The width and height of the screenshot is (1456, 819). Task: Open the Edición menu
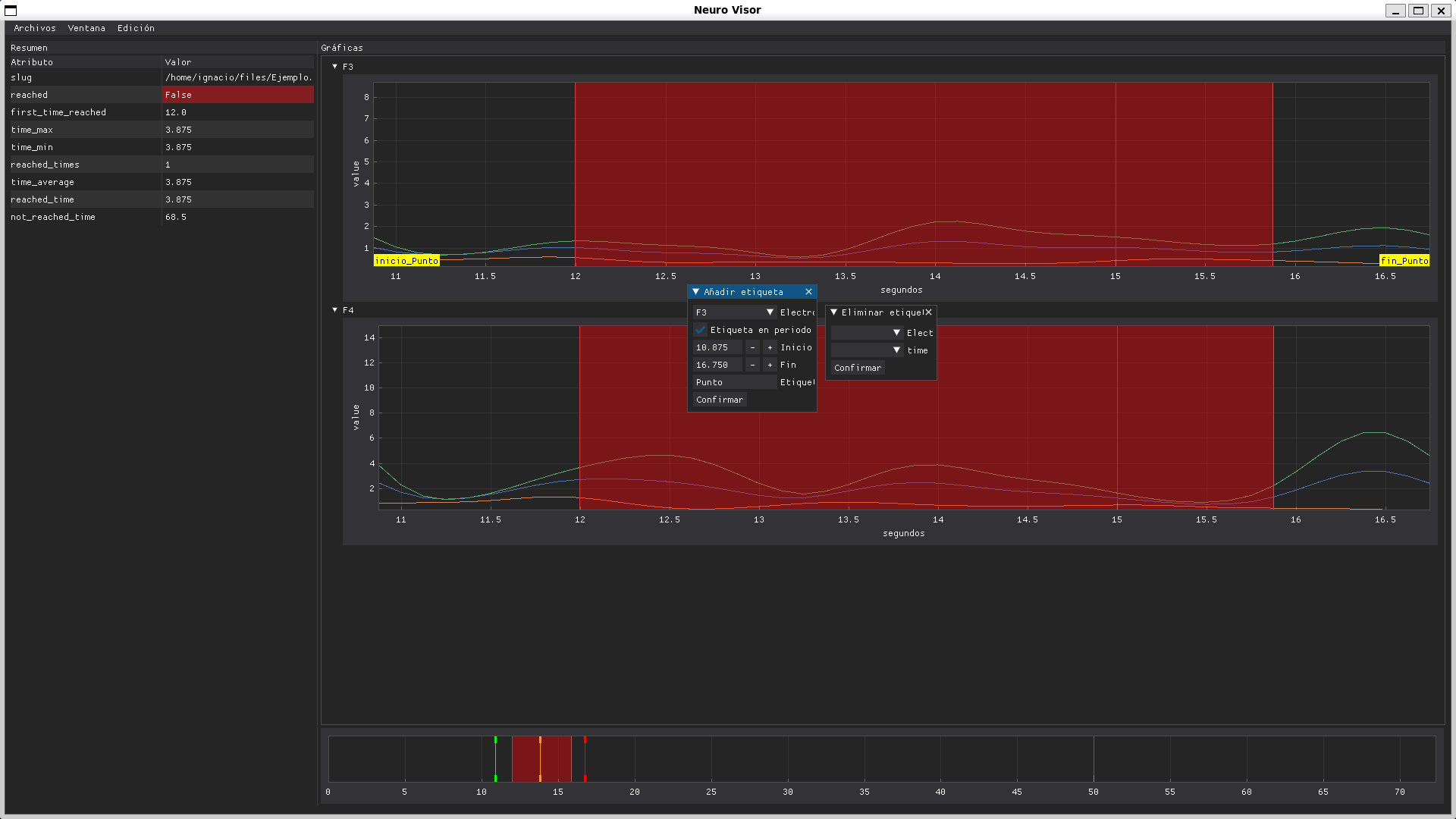136,28
